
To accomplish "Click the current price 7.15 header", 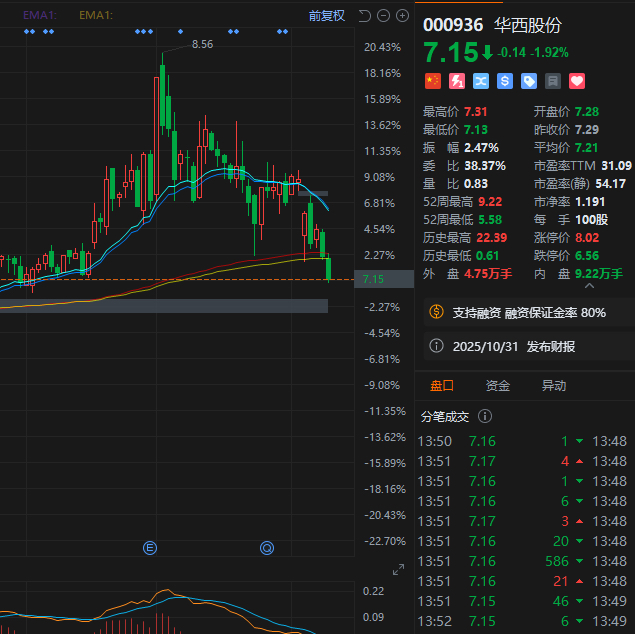I will pyautogui.click(x=451, y=53).
